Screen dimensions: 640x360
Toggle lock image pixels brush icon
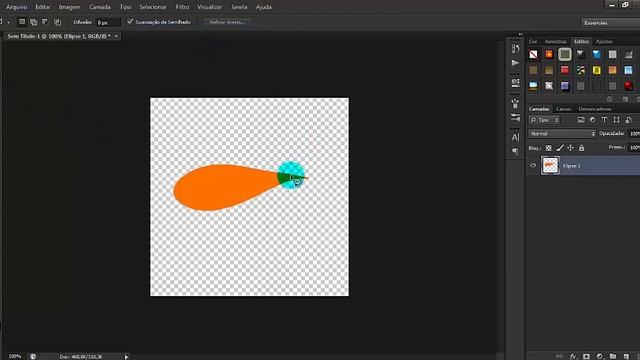tap(560, 148)
